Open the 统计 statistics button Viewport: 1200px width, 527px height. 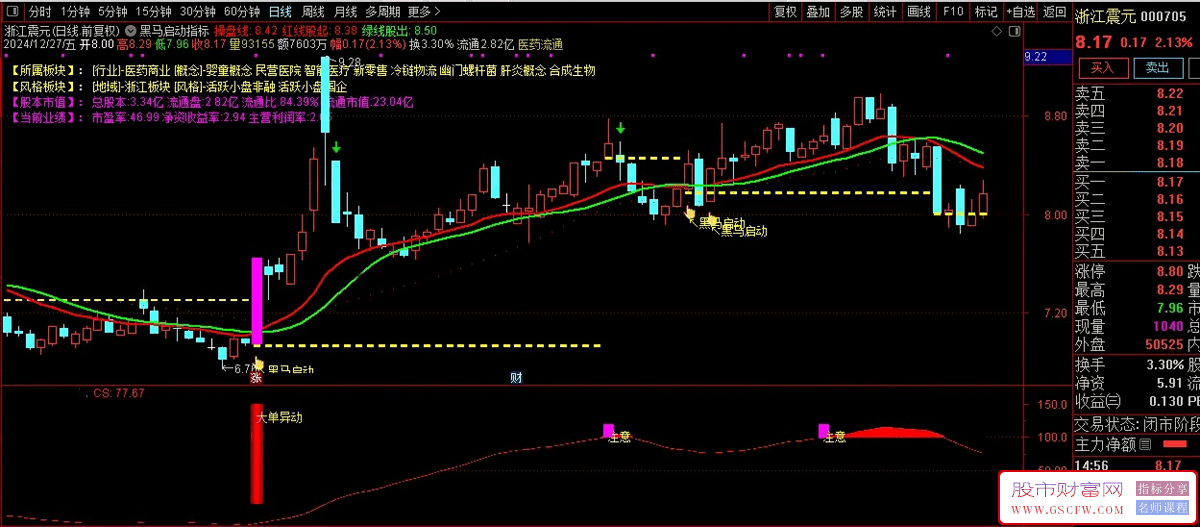tap(884, 12)
